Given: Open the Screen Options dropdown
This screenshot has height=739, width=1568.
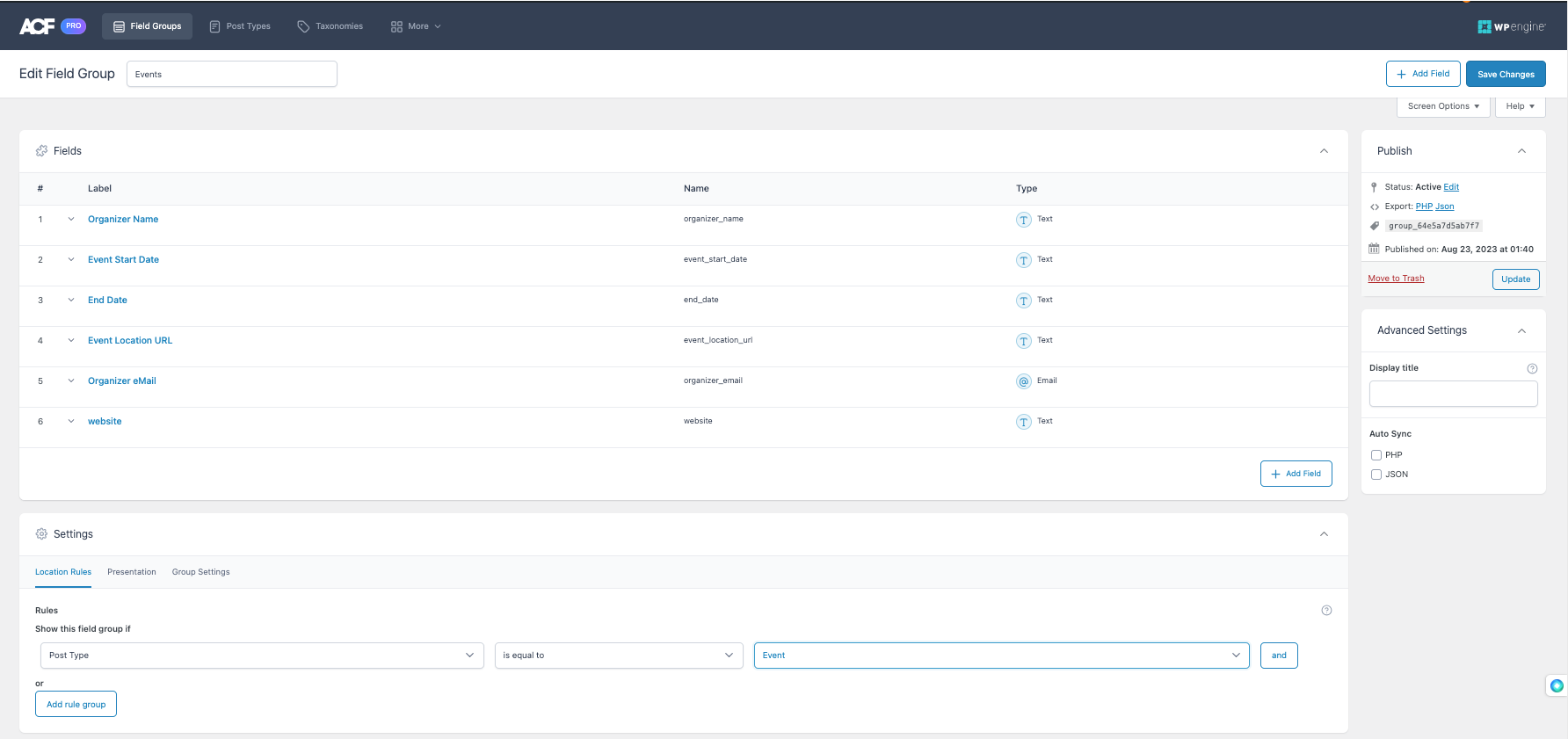Looking at the screenshot, I should point(1443,106).
